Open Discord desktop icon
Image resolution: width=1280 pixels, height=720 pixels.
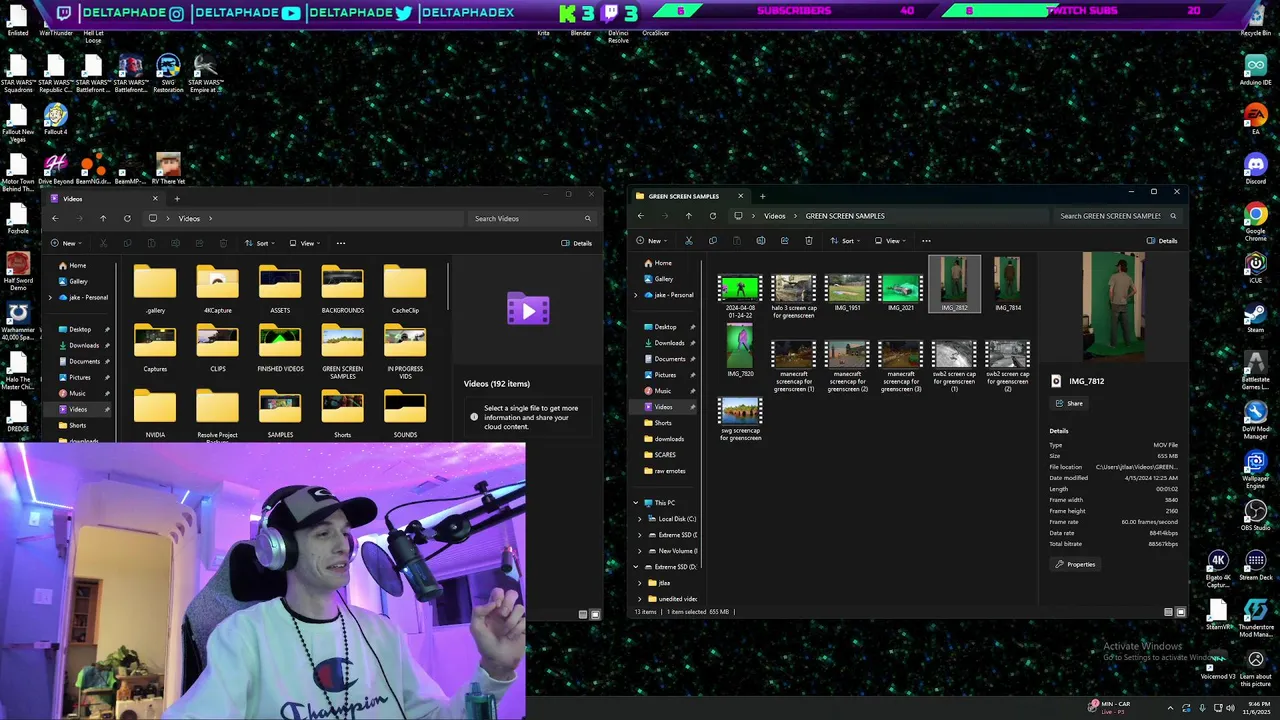(x=1255, y=169)
